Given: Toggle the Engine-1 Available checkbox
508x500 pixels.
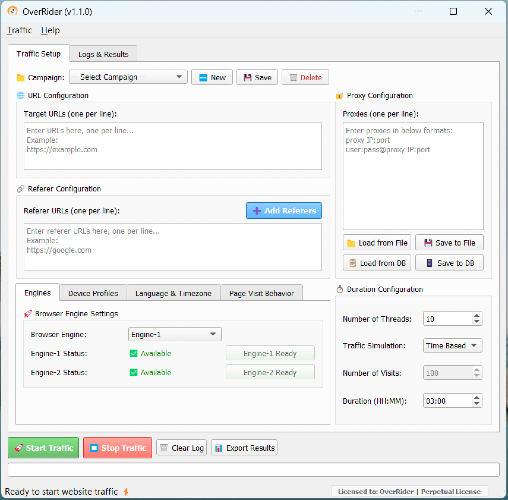Looking at the screenshot, I should coord(133,353).
